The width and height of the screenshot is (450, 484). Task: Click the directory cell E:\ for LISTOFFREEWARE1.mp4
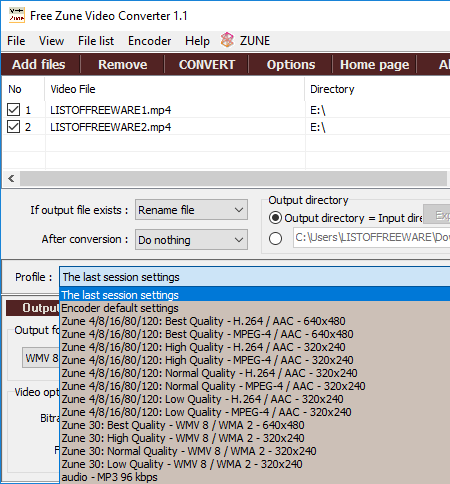[378, 110]
